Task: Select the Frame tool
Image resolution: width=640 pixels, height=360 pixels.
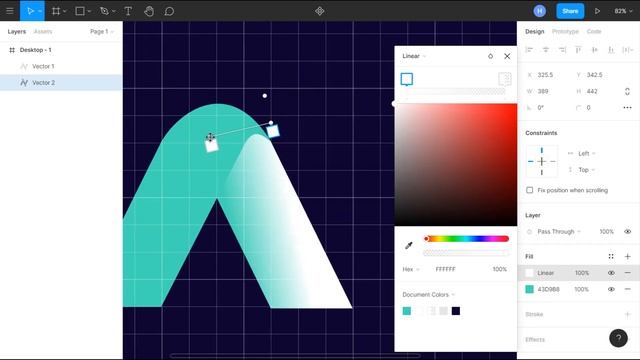Action: [56, 11]
